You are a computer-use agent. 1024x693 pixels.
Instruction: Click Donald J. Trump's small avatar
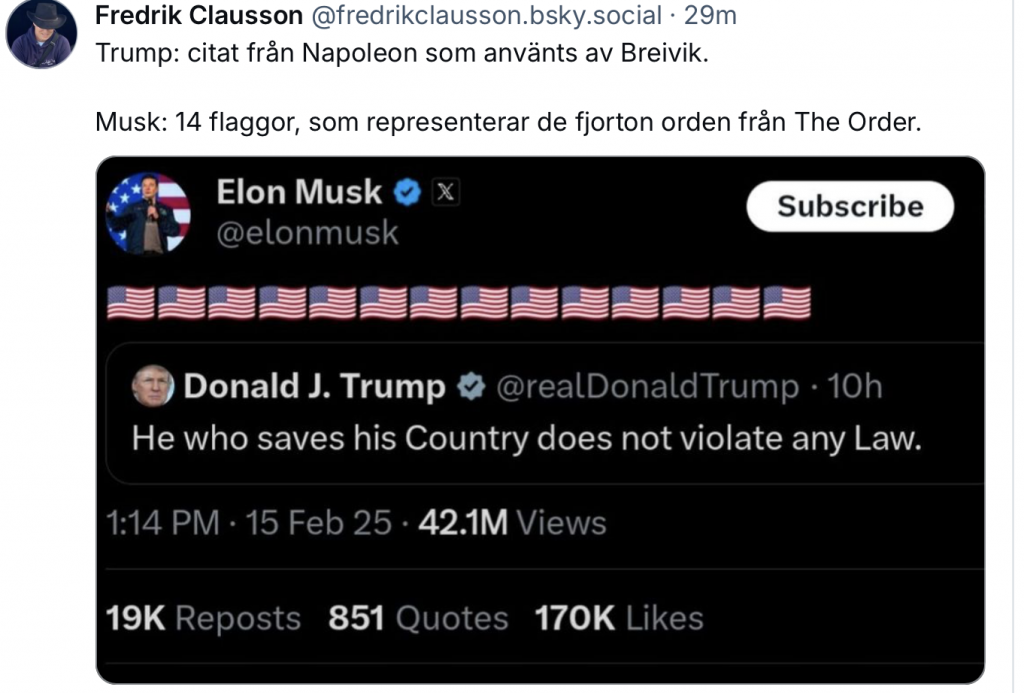pyautogui.click(x=152, y=386)
